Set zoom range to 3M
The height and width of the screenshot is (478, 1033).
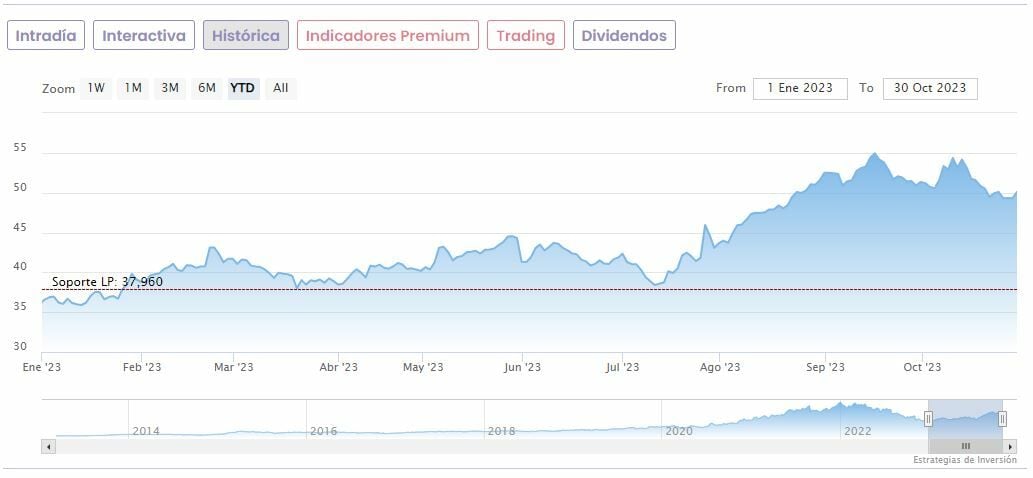pyautogui.click(x=170, y=88)
